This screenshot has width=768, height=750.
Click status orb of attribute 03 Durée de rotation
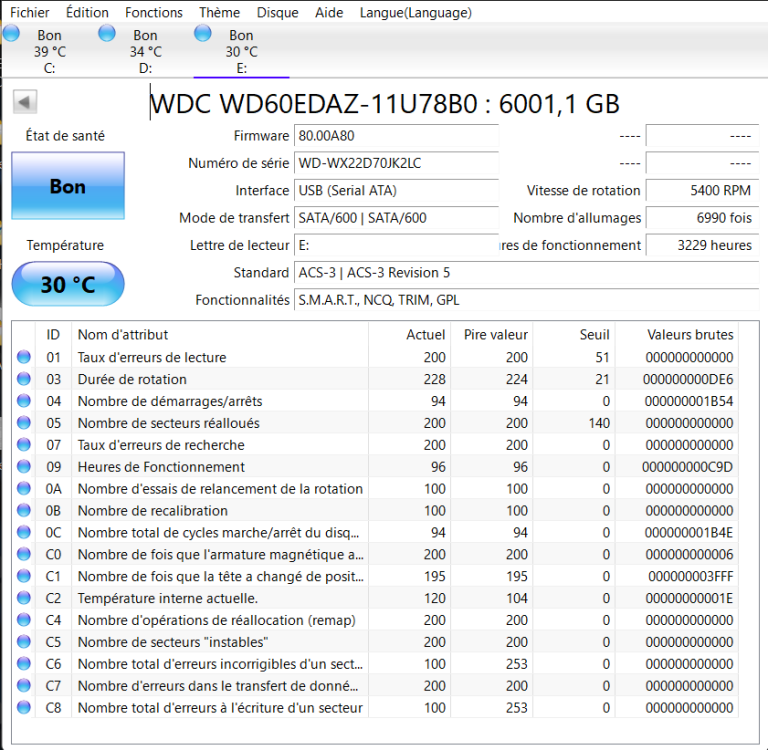(24, 379)
